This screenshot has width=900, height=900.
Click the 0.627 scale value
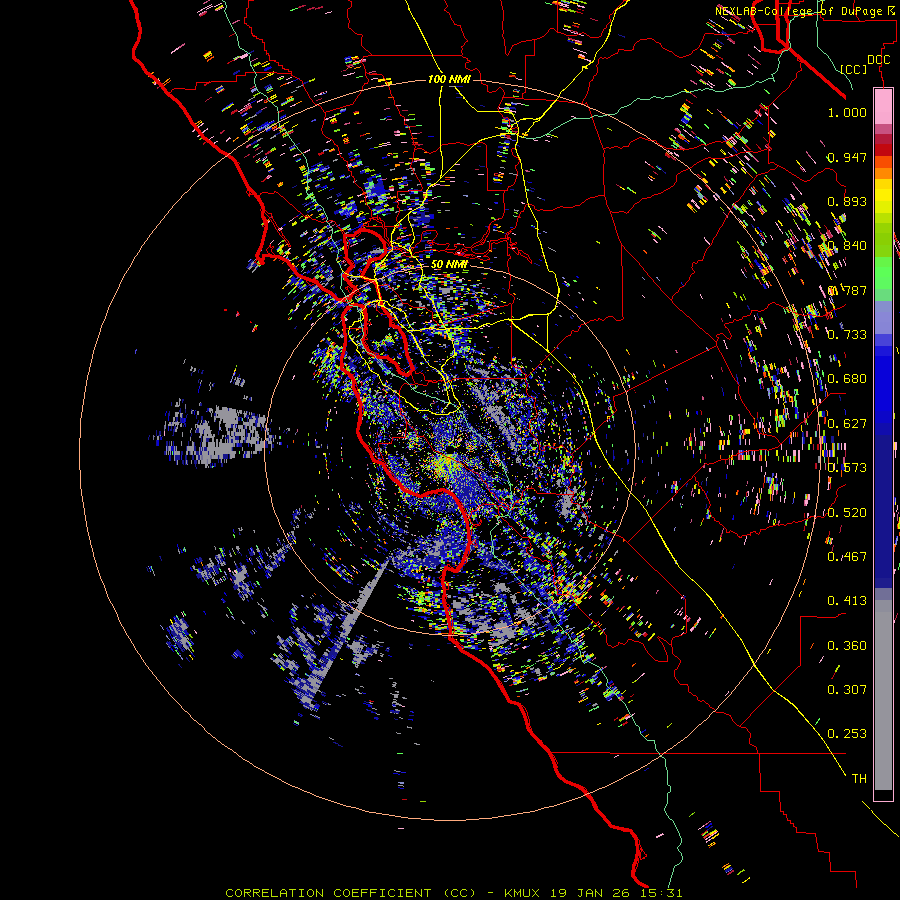tap(847, 423)
